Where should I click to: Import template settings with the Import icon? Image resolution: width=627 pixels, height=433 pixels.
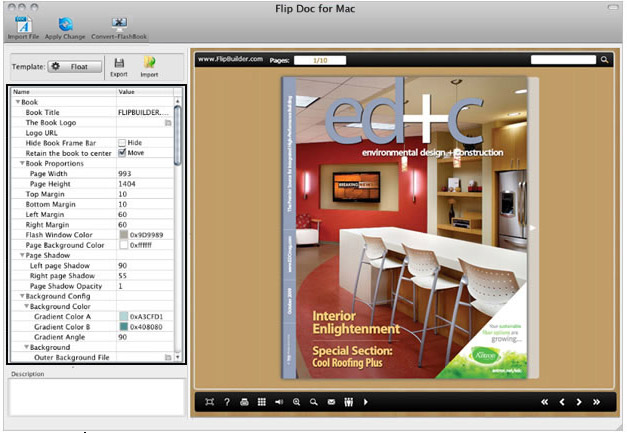point(149,67)
